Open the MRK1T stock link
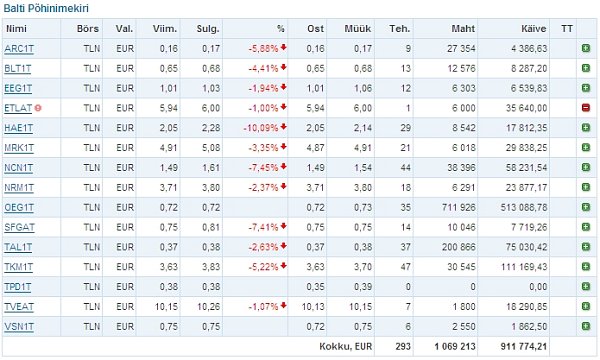 [x=19, y=148]
